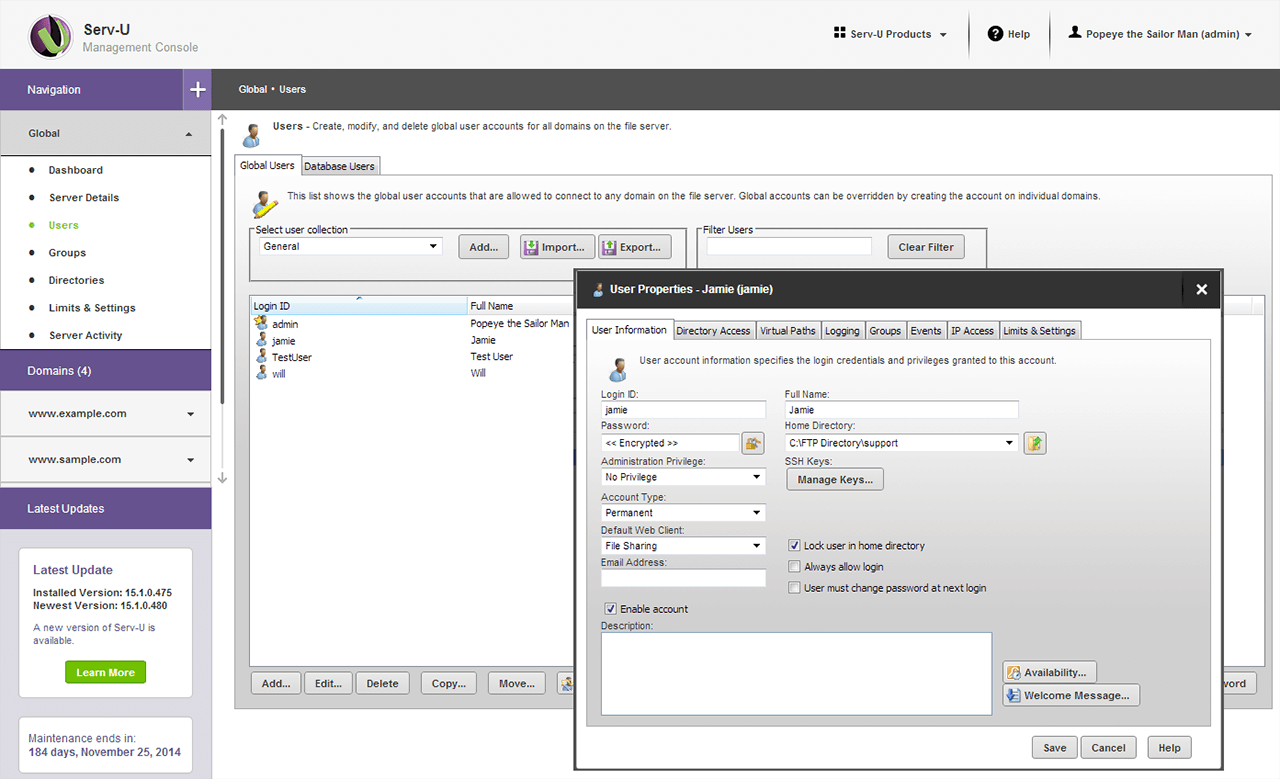Viewport: 1280px width, 779px height.
Task: Click the green Learn More button
Action: [x=106, y=672]
